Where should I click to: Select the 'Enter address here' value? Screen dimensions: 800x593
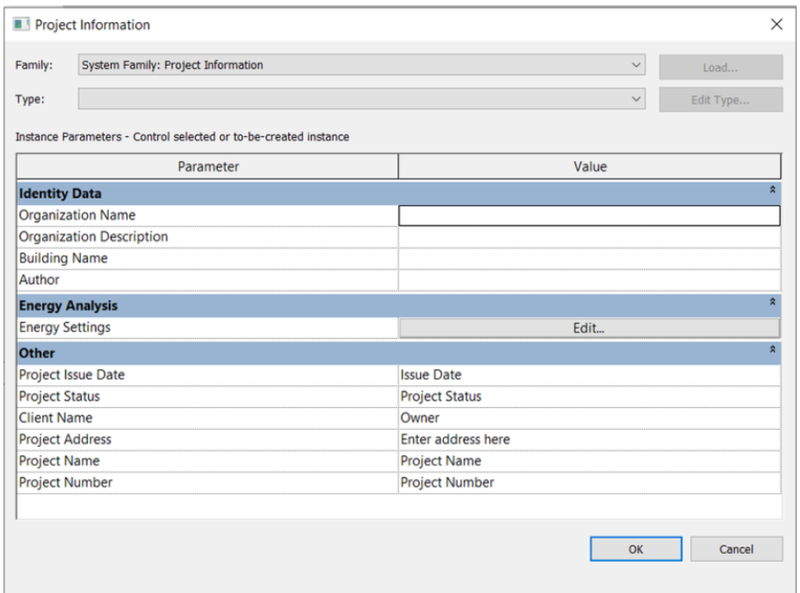[589, 439]
